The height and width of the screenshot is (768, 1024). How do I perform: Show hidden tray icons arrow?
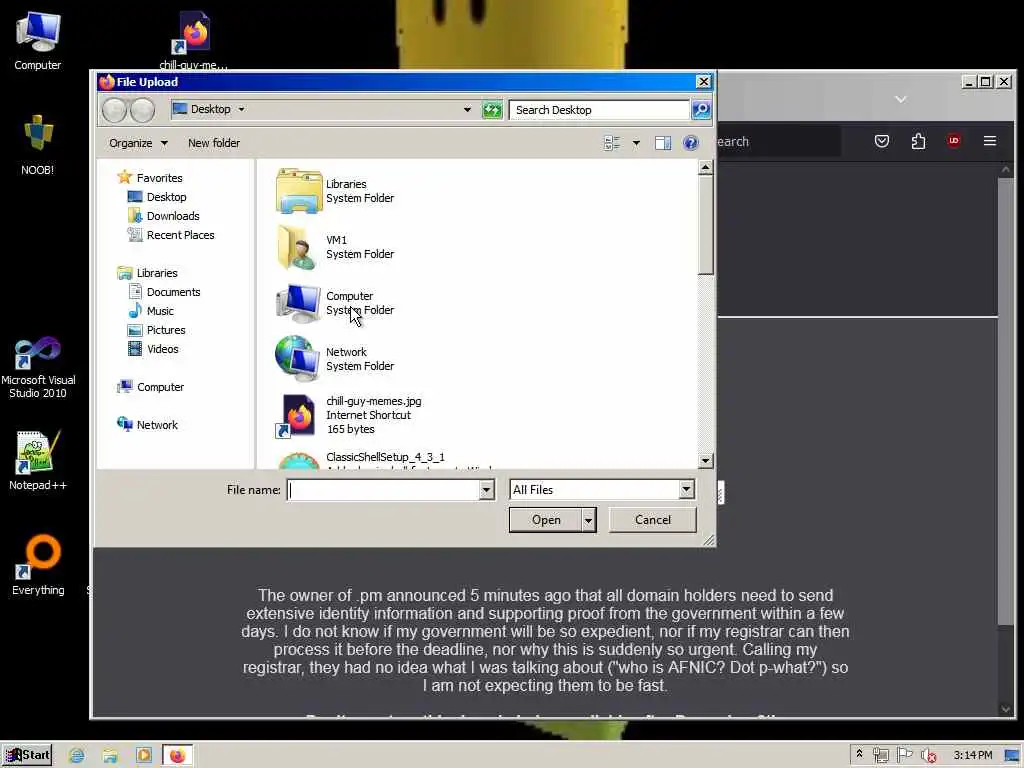pyautogui.click(x=859, y=754)
